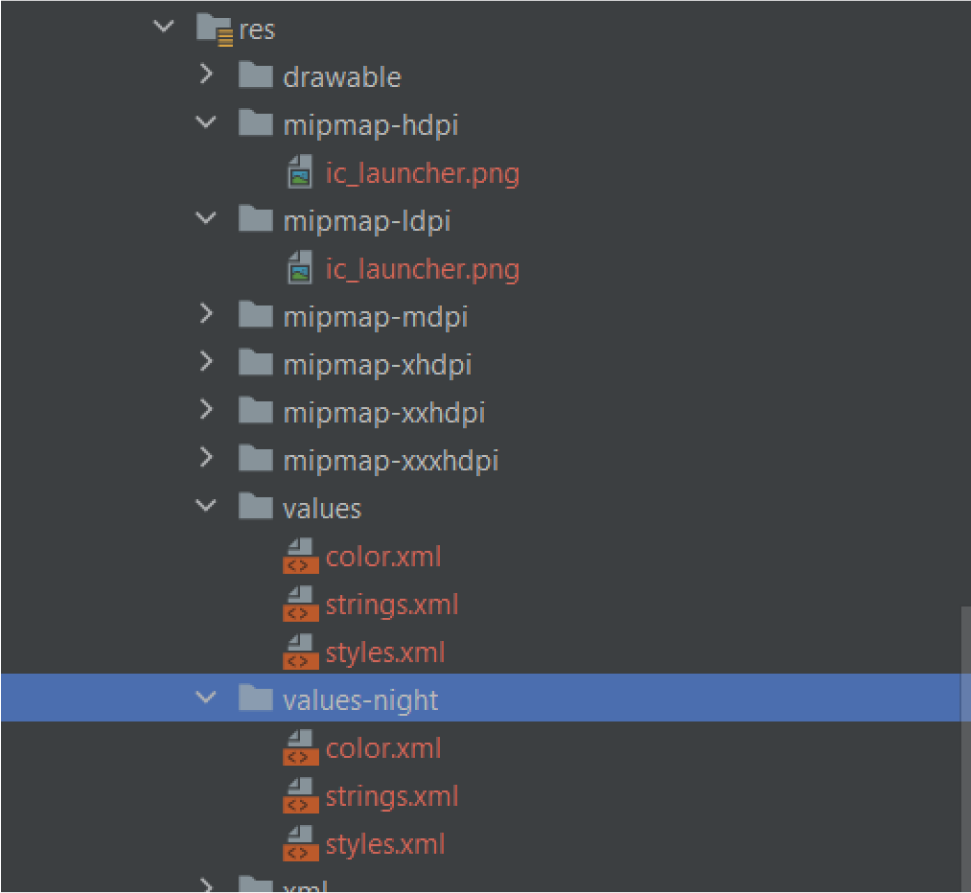Collapse the values-night folder chevron
This screenshot has width=971, height=893.
(206, 697)
